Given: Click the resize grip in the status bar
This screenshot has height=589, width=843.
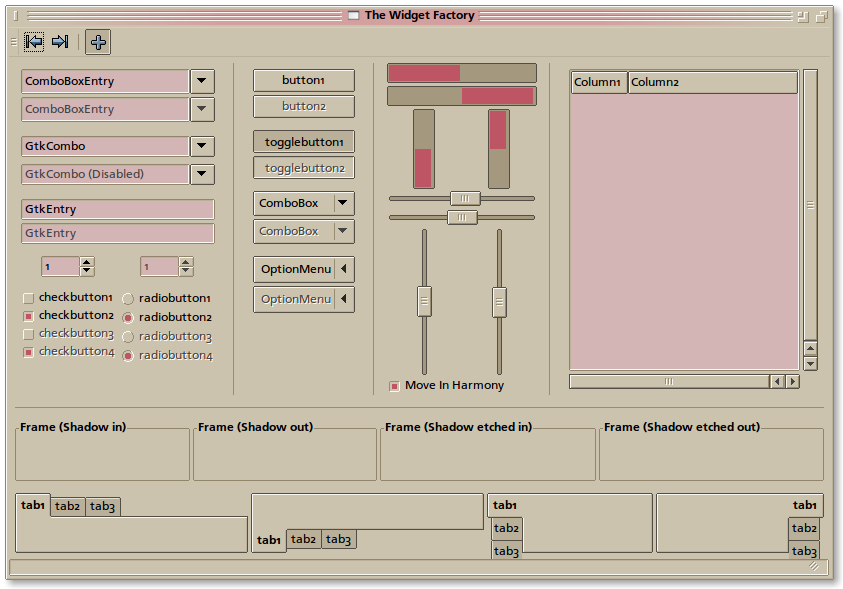Looking at the screenshot, I should 815,566.
